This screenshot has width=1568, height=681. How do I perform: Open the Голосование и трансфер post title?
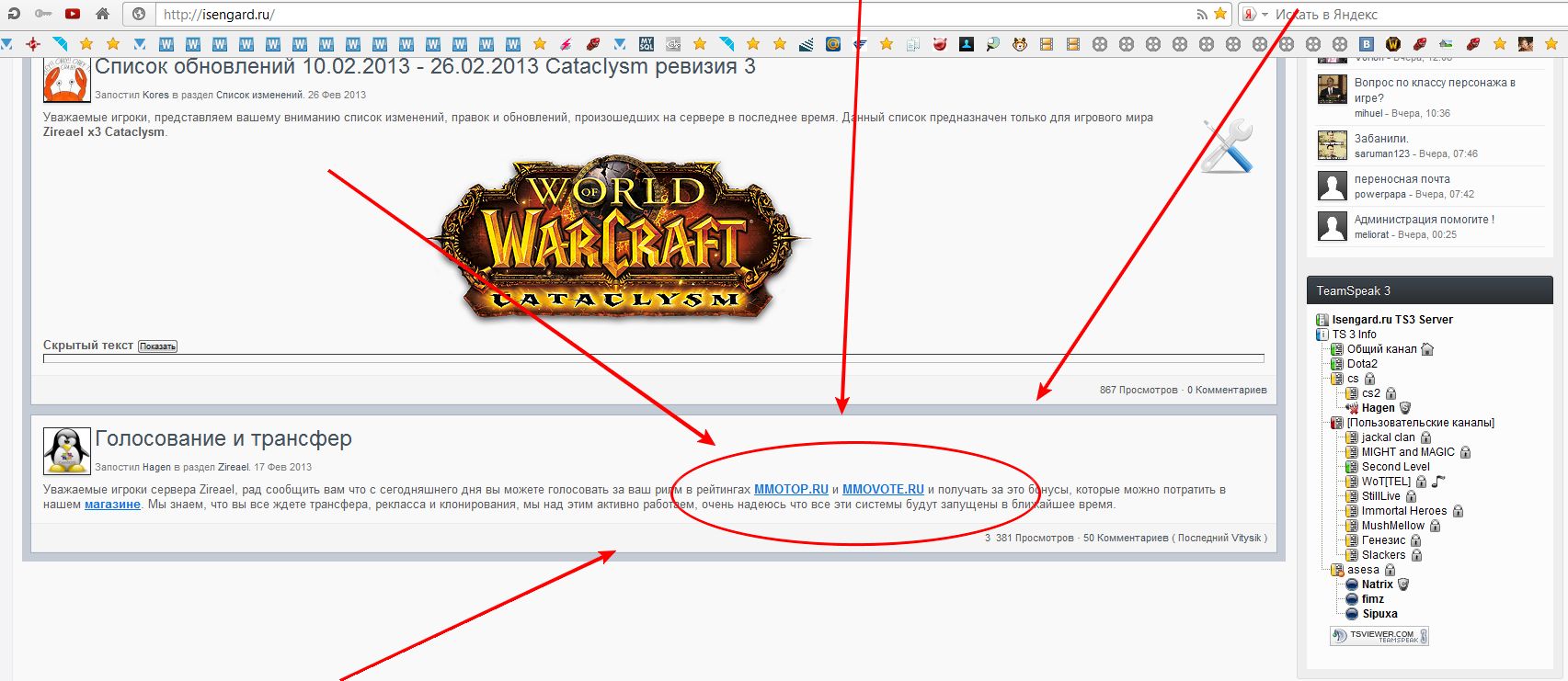(223, 438)
